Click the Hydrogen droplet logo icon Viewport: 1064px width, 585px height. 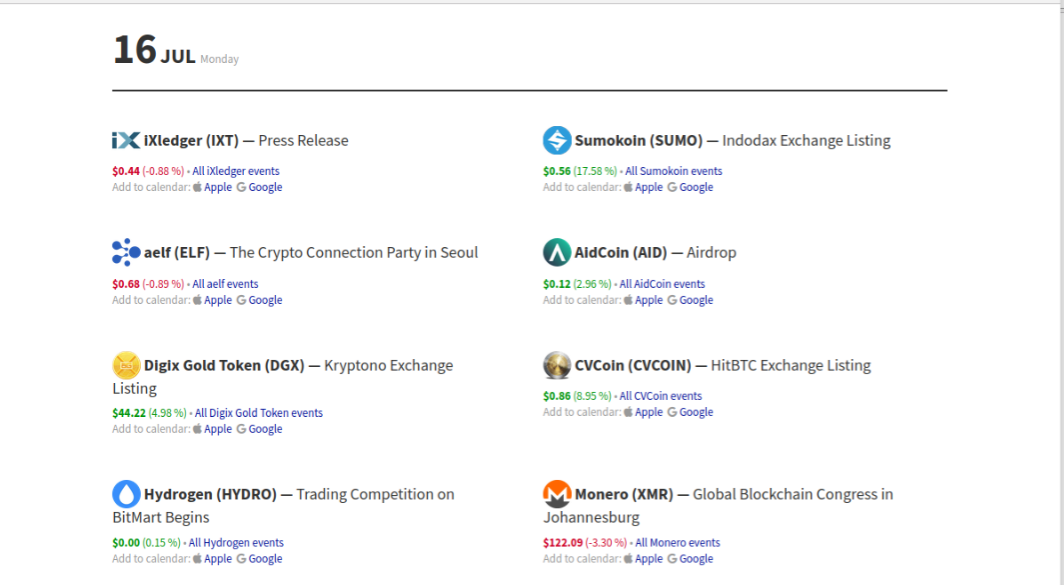(126, 494)
